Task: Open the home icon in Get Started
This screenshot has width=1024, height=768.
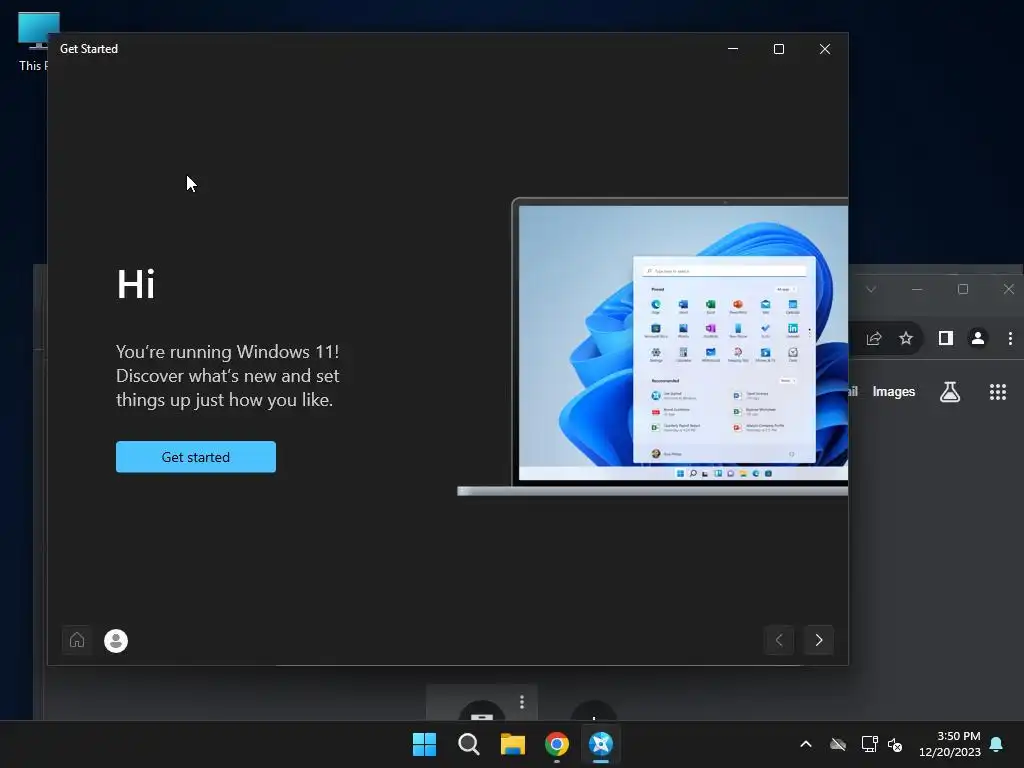Action: tap(77, 640)
